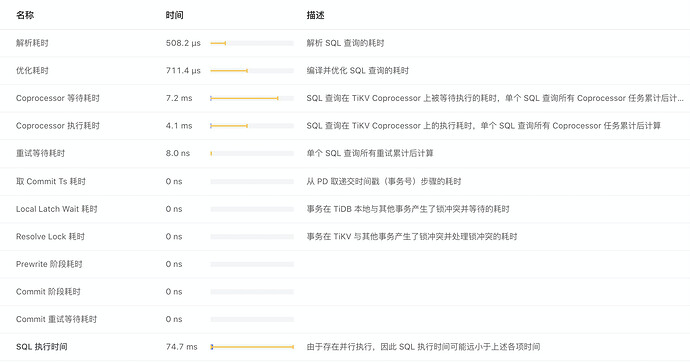690x363 pixels.
Task: Click the Prewrite 阶段耗时 empty duration bar
Action: tap(252, 264)
